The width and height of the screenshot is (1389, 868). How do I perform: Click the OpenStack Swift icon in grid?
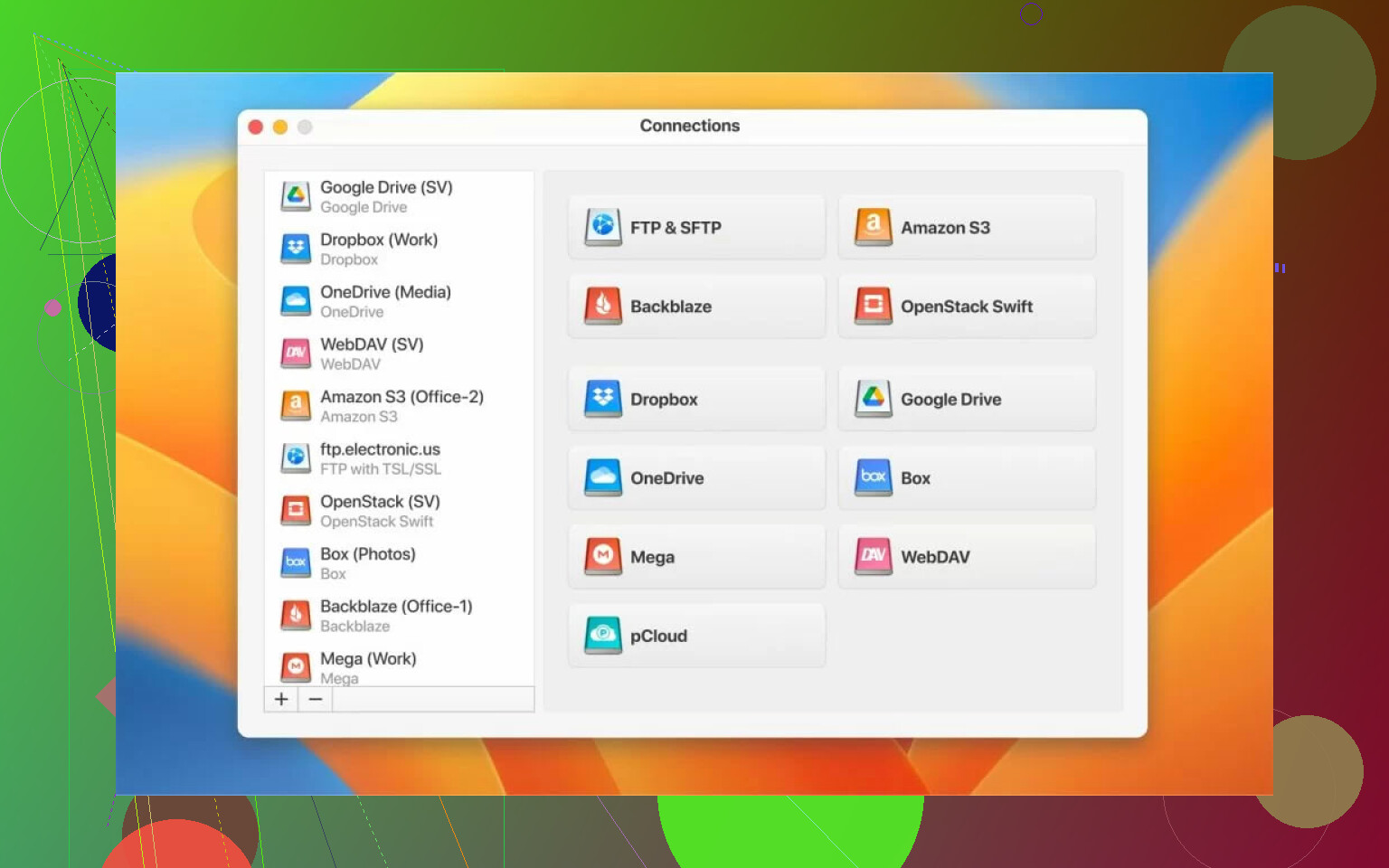[x=874, y=306]
